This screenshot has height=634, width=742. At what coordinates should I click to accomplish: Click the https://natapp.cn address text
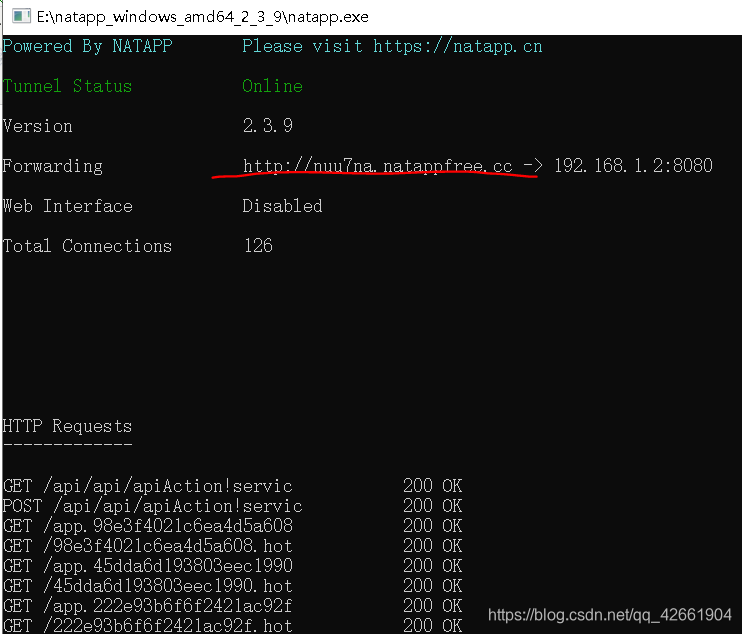tap(458, 46)
